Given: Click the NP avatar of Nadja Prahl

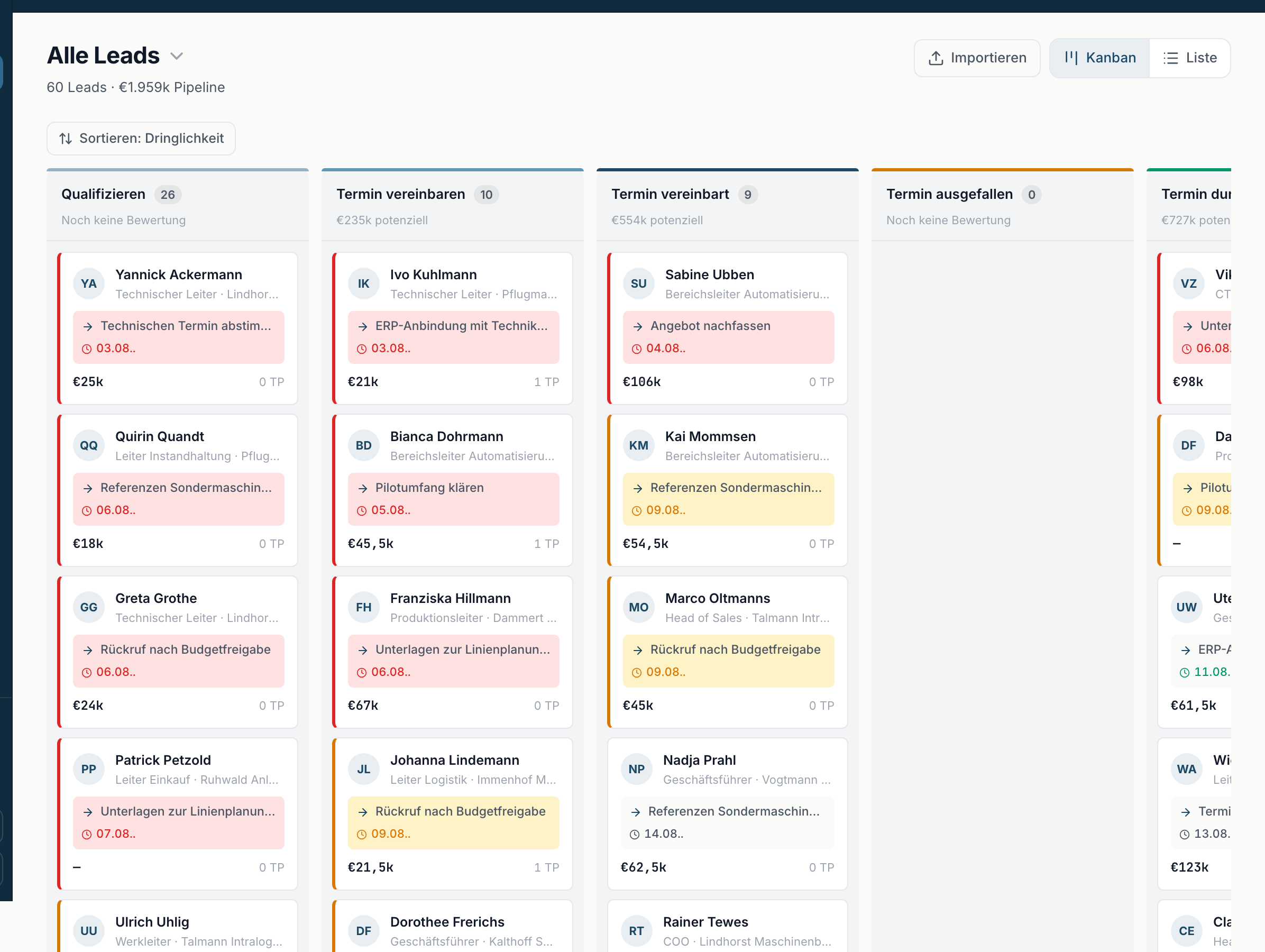Looking at the screenshot, I should tap(637, 769).
